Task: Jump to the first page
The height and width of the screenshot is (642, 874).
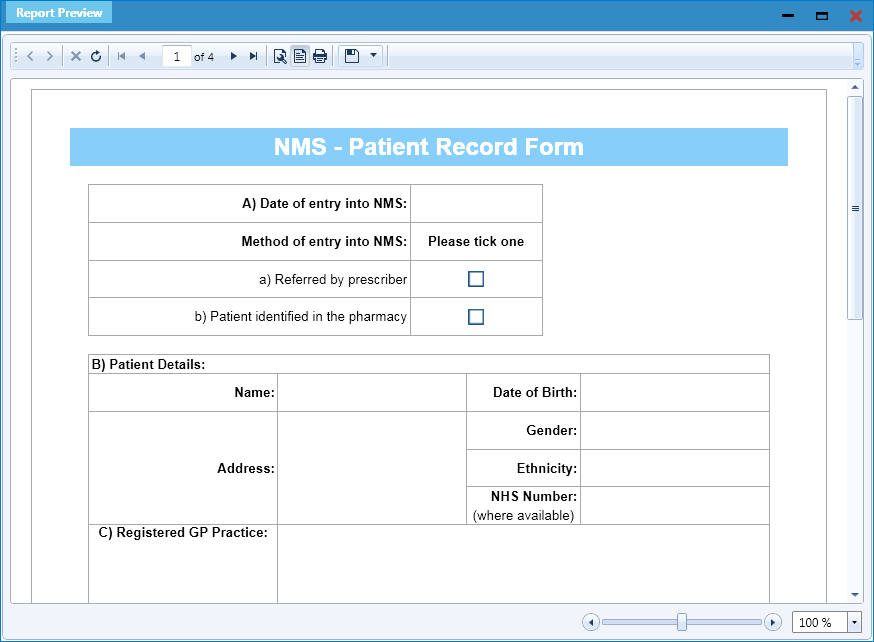Action: (122, 56)
